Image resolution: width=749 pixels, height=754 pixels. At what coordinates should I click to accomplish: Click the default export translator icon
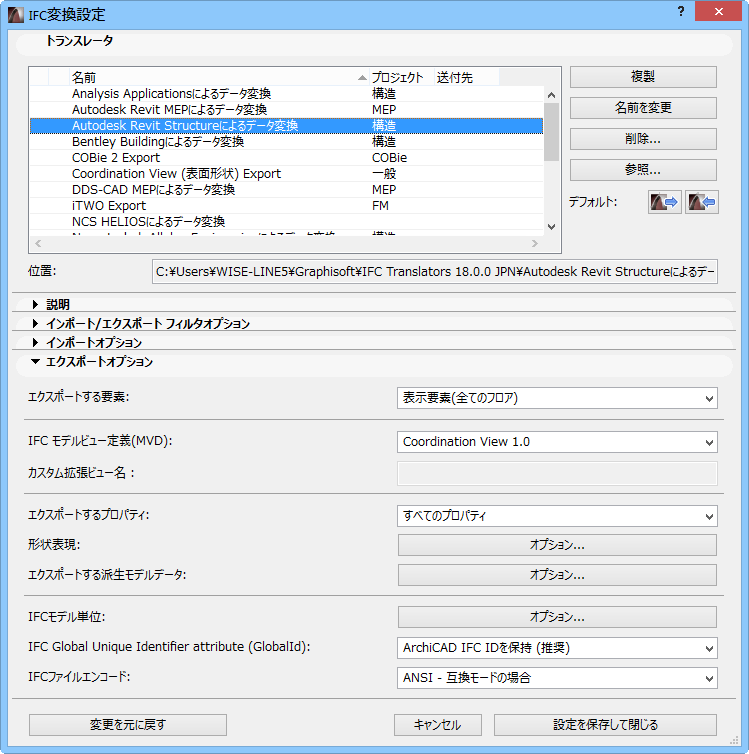(x=664, y=202)
